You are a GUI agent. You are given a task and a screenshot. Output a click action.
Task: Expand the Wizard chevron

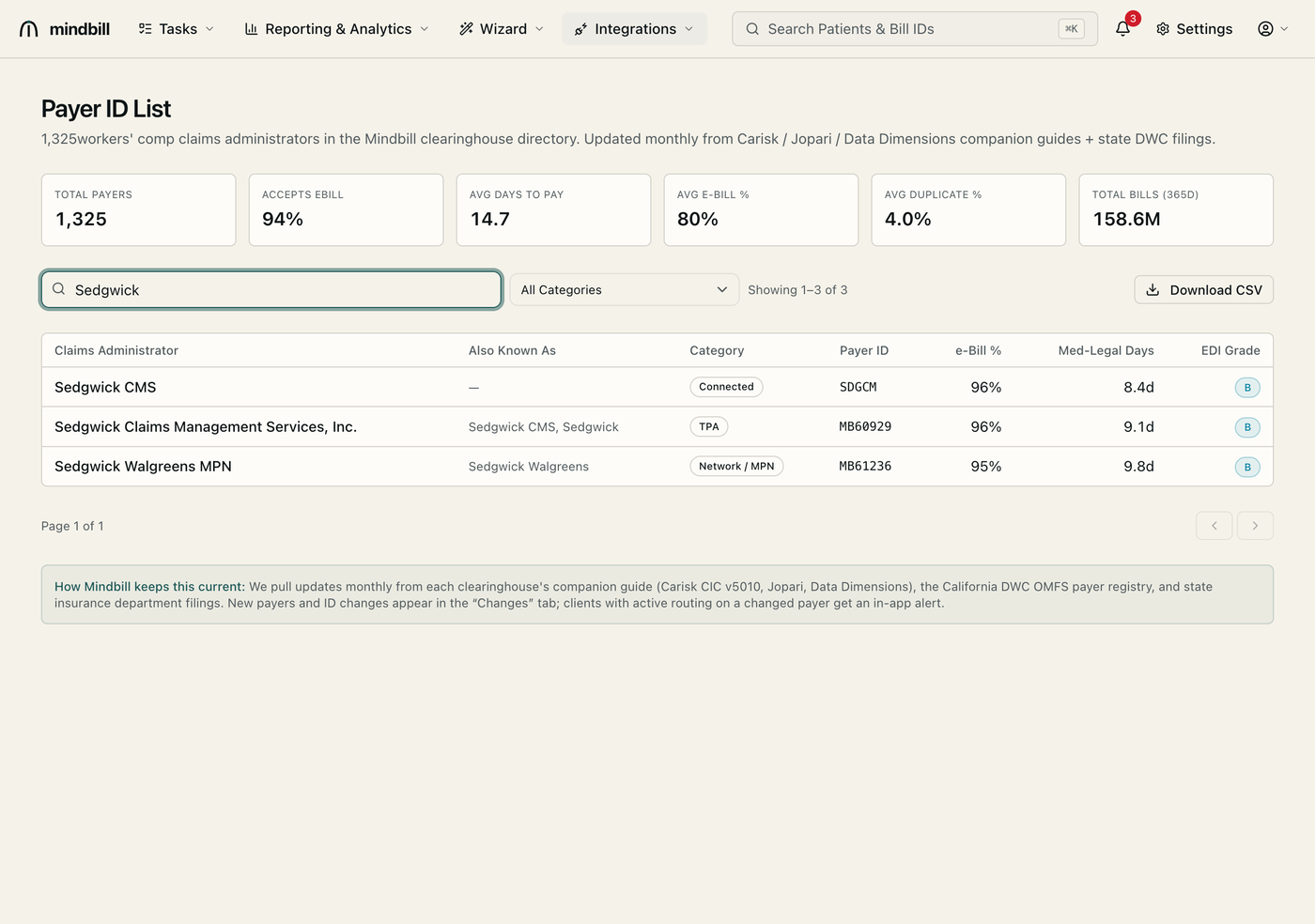(x=539, y=29)
